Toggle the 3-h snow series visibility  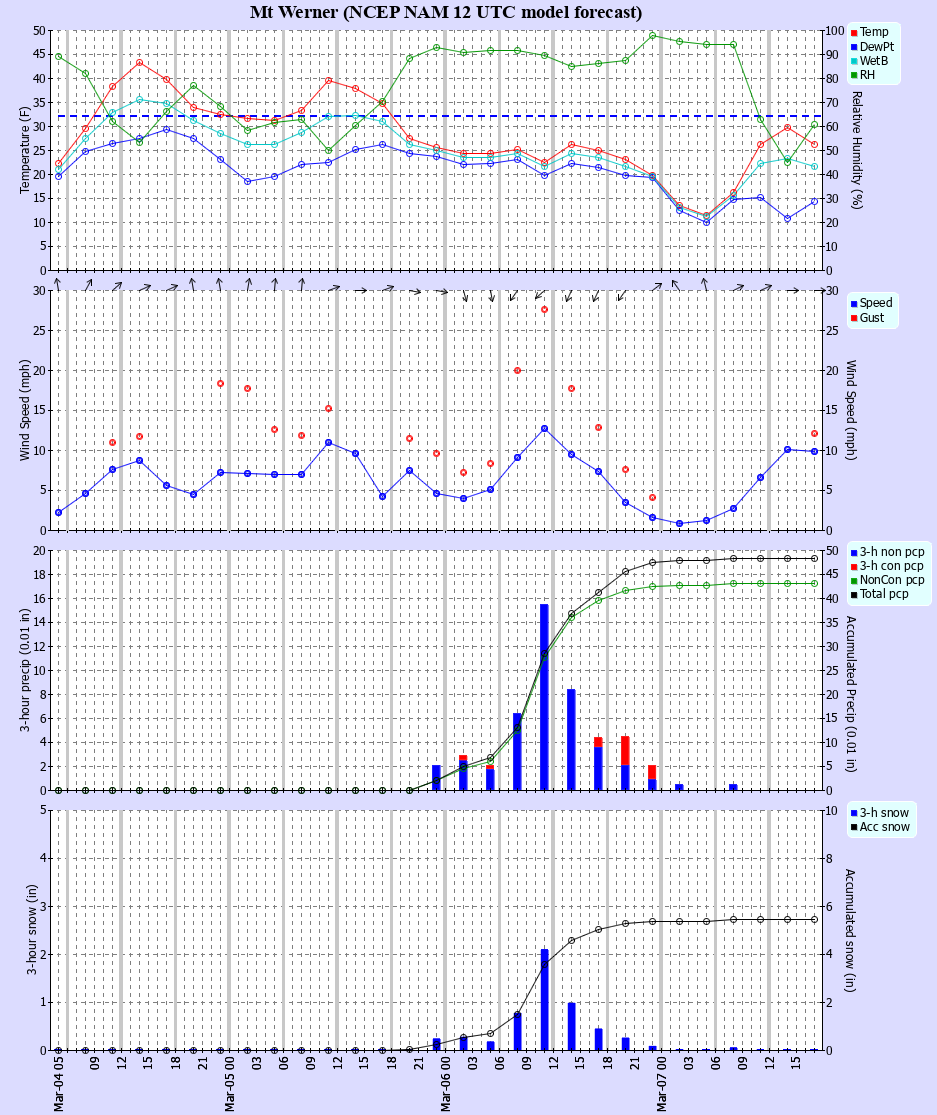pyautogui.click(x=874, y=813)
